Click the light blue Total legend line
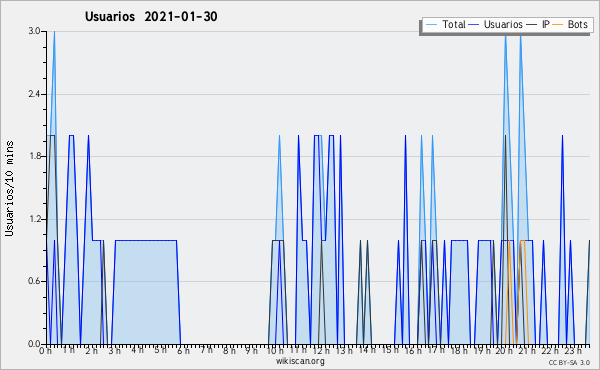600x370 pixels. point(431,25)
